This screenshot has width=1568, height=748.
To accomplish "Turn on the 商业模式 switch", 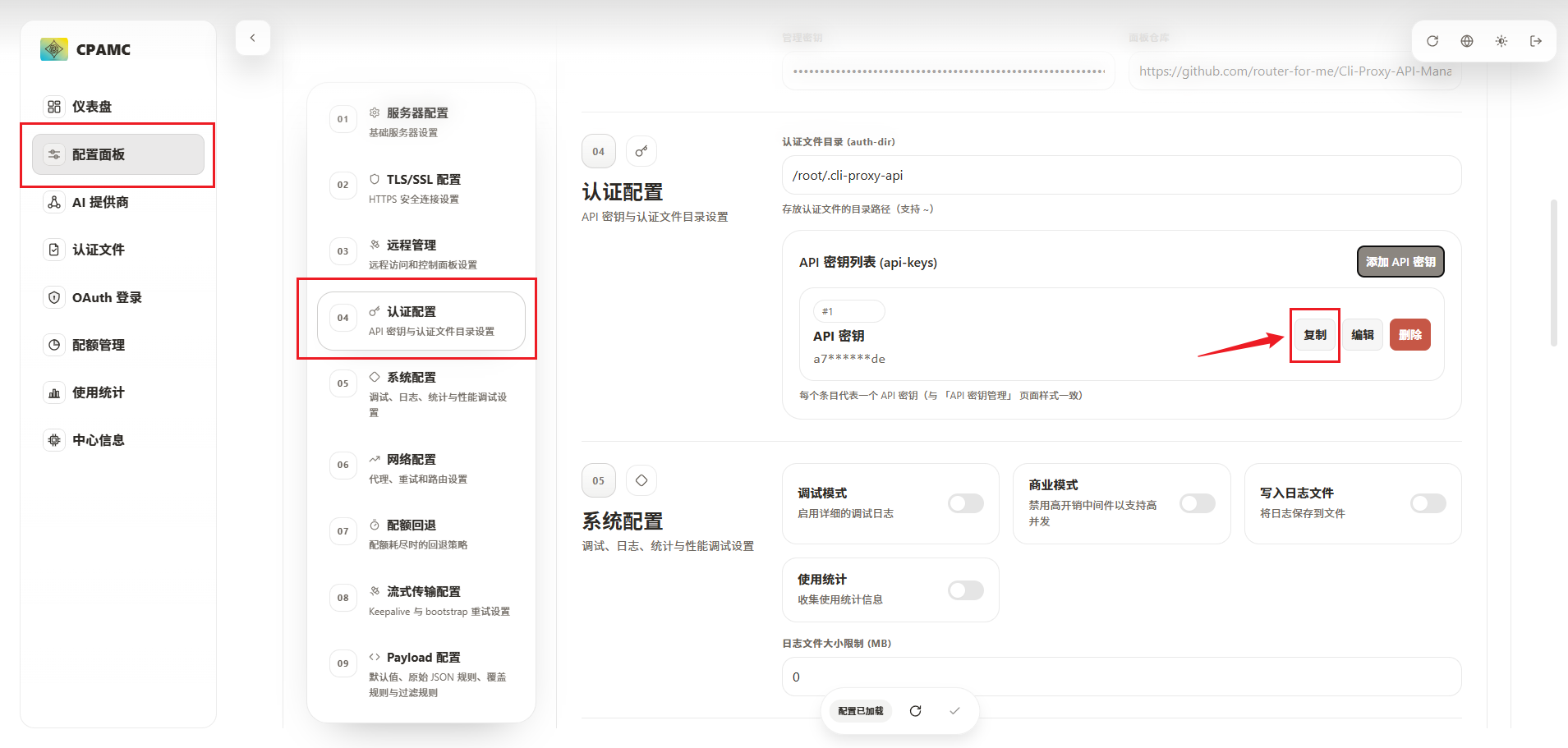I will click(1197, 503).
